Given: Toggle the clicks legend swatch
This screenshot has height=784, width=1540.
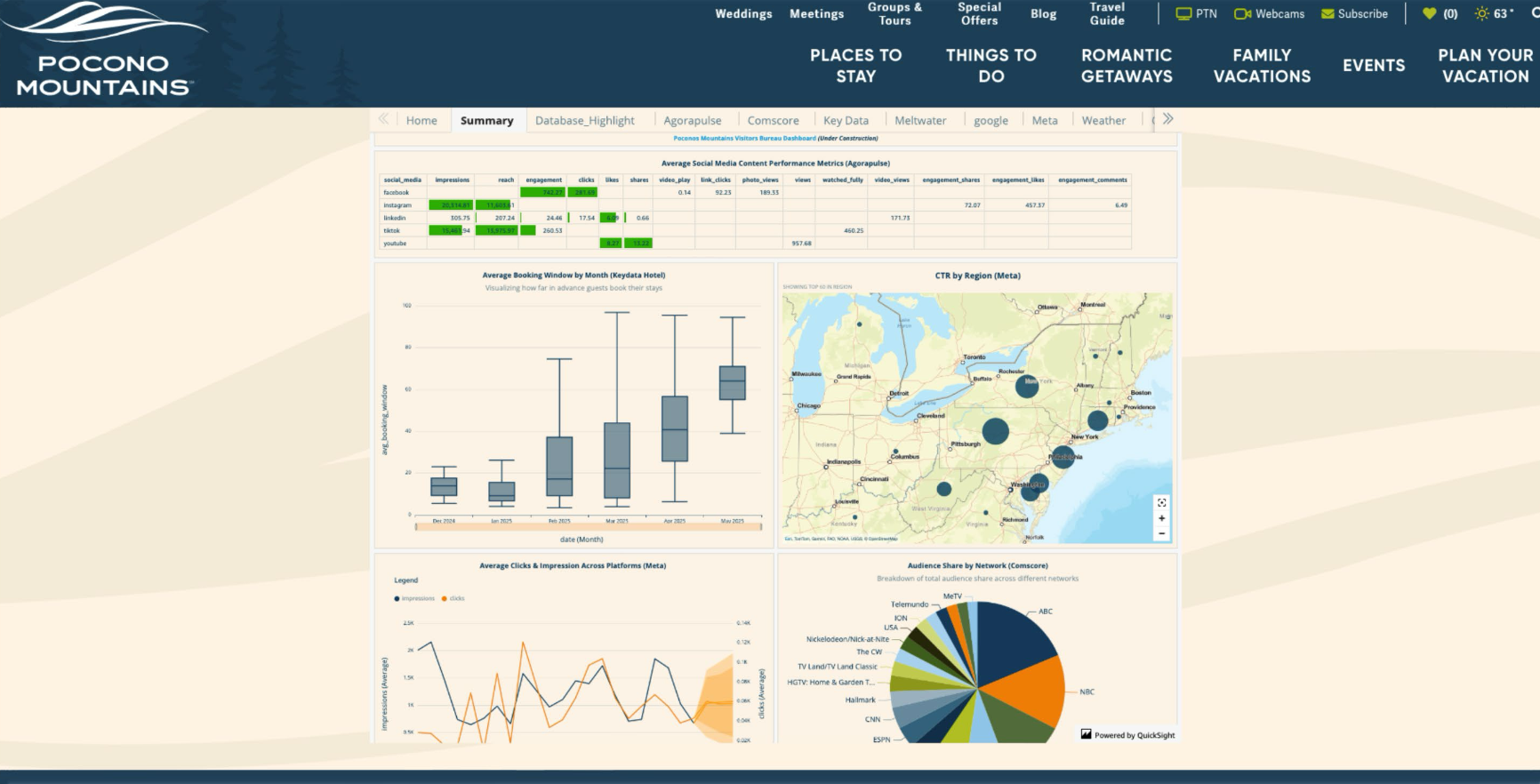Looking at the screenshot, I should pos(445,598).
